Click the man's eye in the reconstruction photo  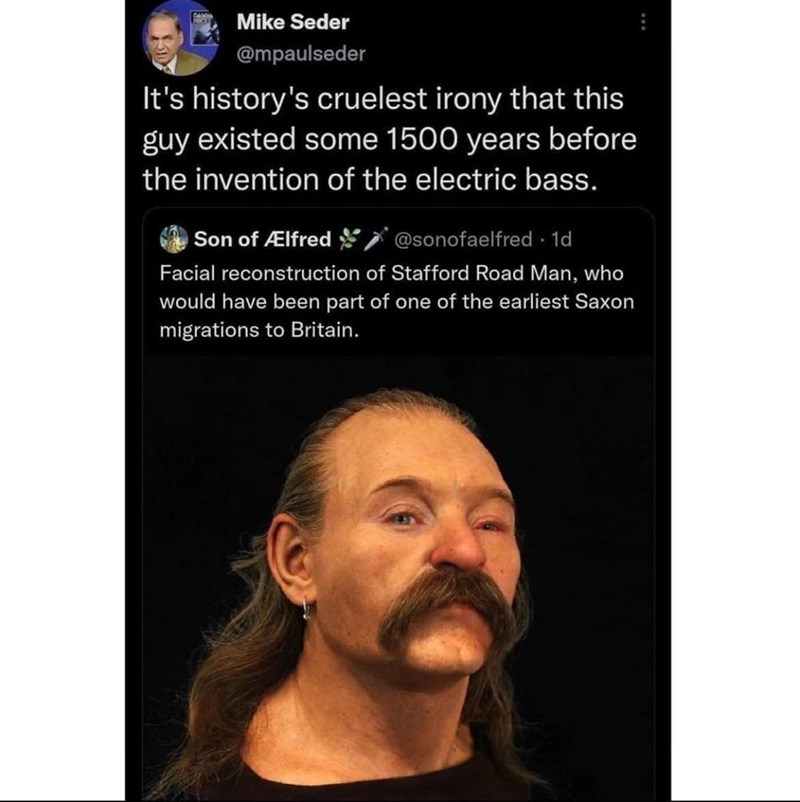pyautogui.click(x=403, y=520)
